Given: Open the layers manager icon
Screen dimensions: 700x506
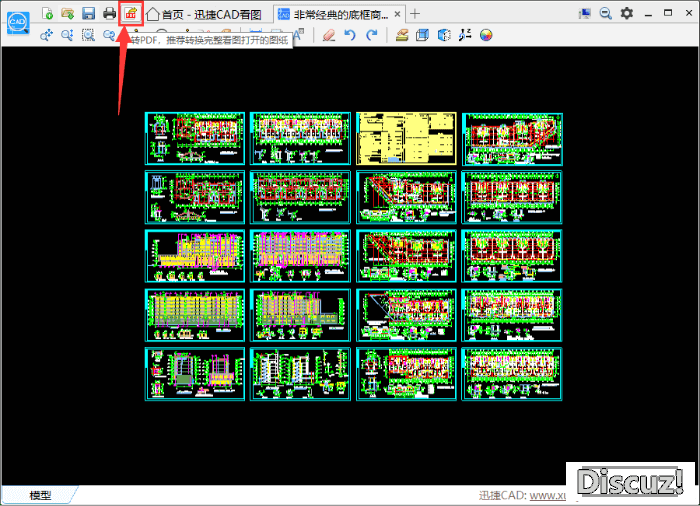Looking at the screenshot, I should point(401,35).
